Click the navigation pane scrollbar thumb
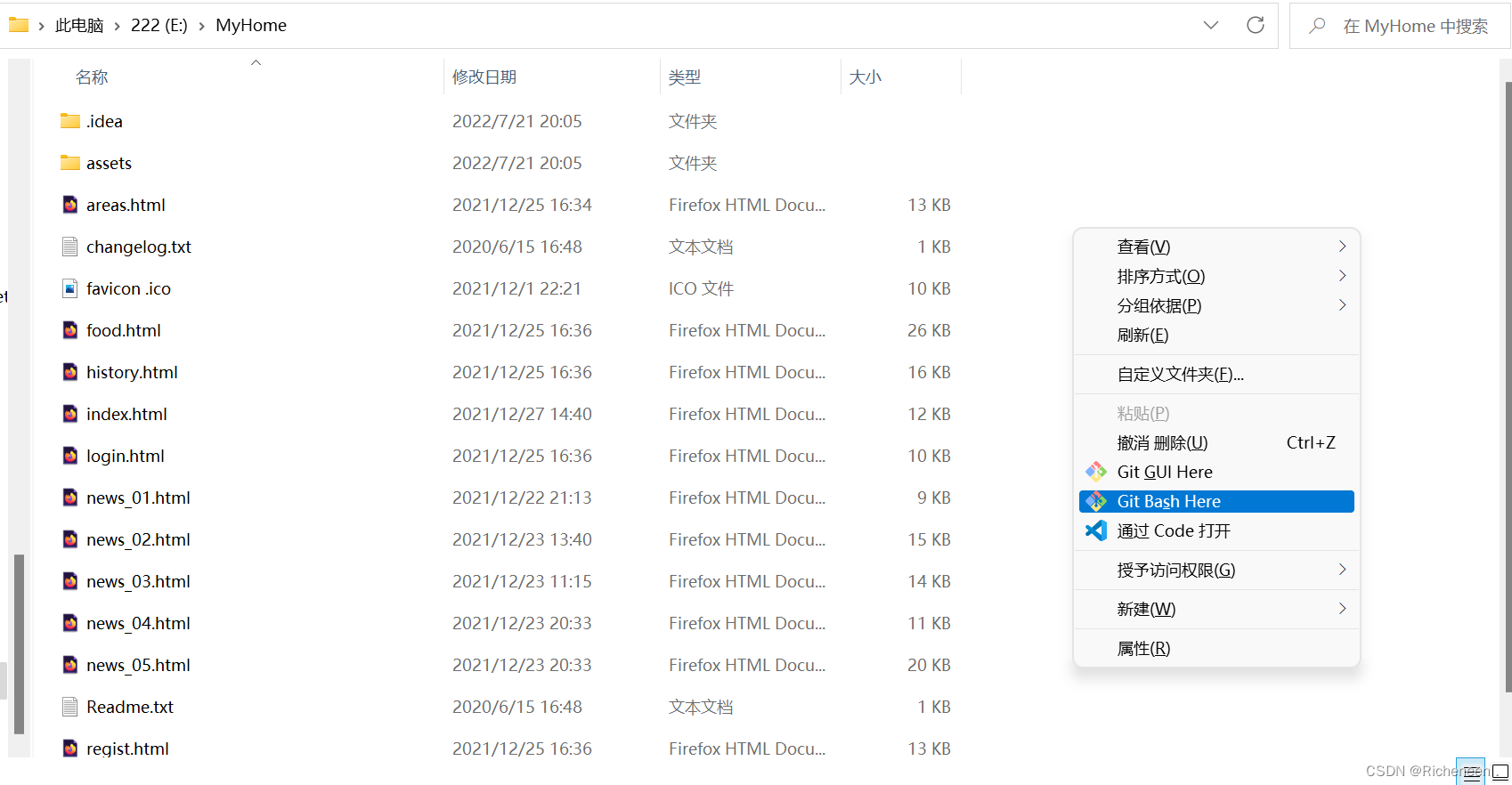 tap(19, 644)
